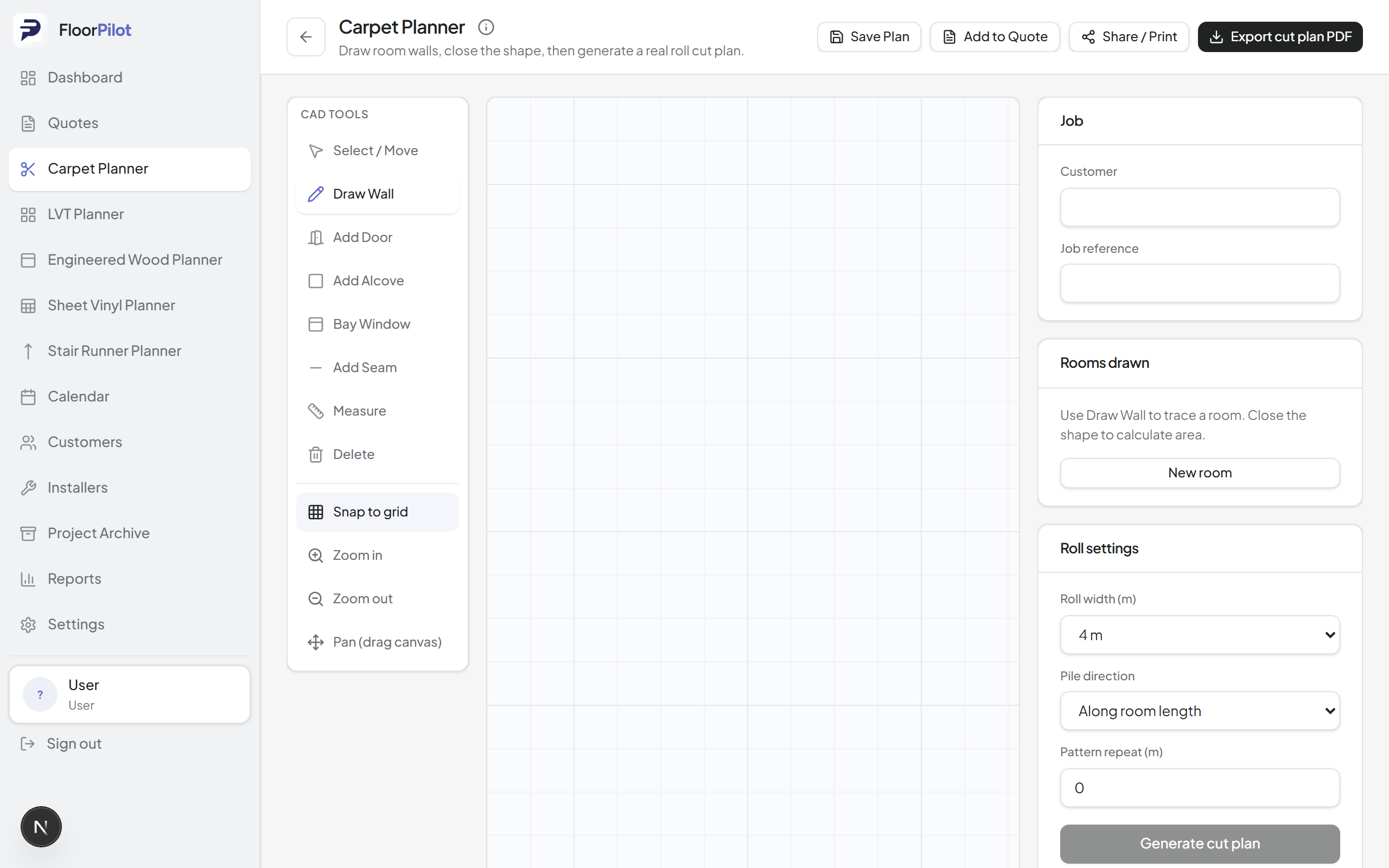Go back using the arrow button
The image size is (1389, 868).
[306, 37]
